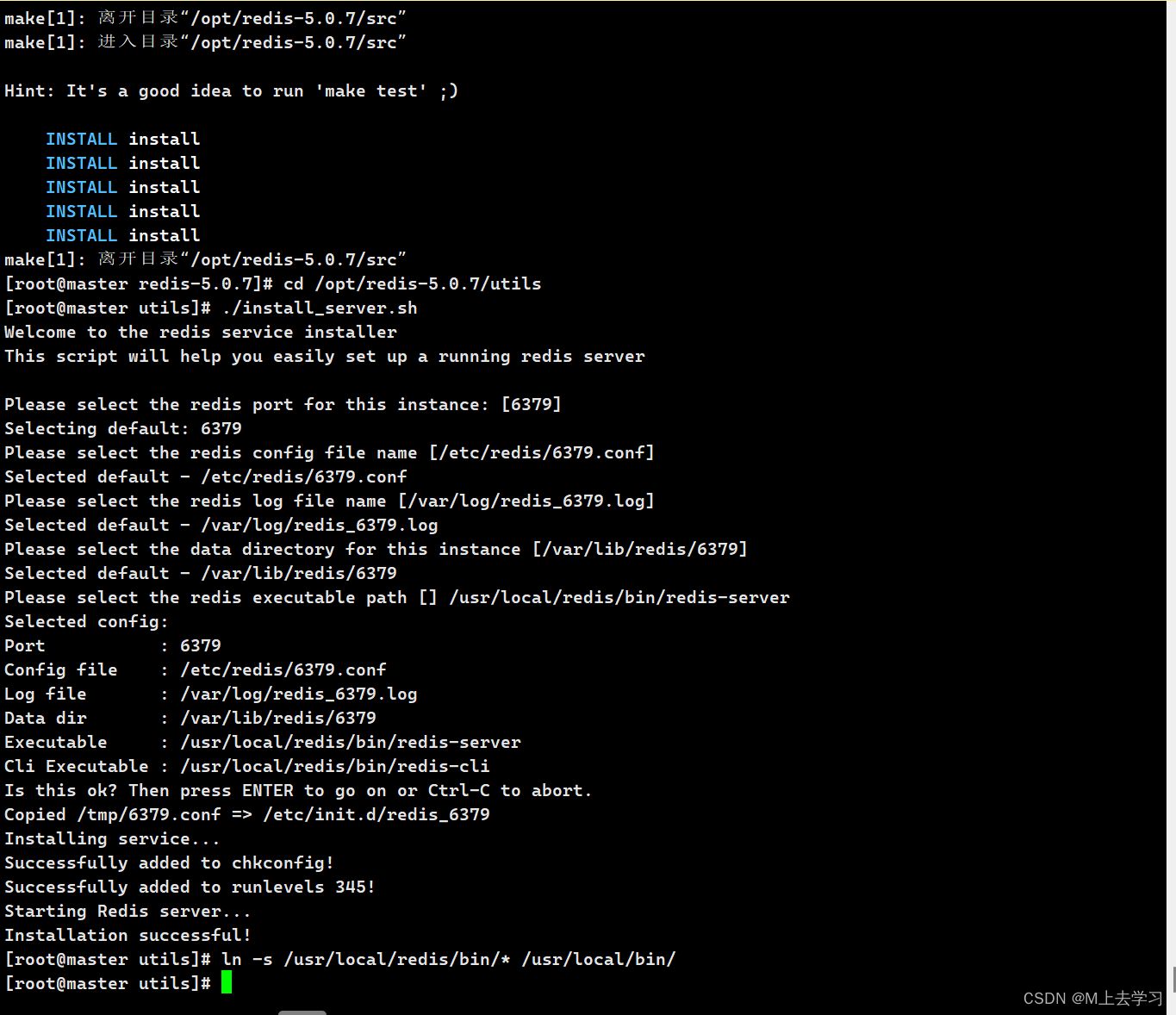The height and width of the screenshot is (1015, 1176).
Task: Click the 'redis executable path' prompt line
Action: click(397, 597)
